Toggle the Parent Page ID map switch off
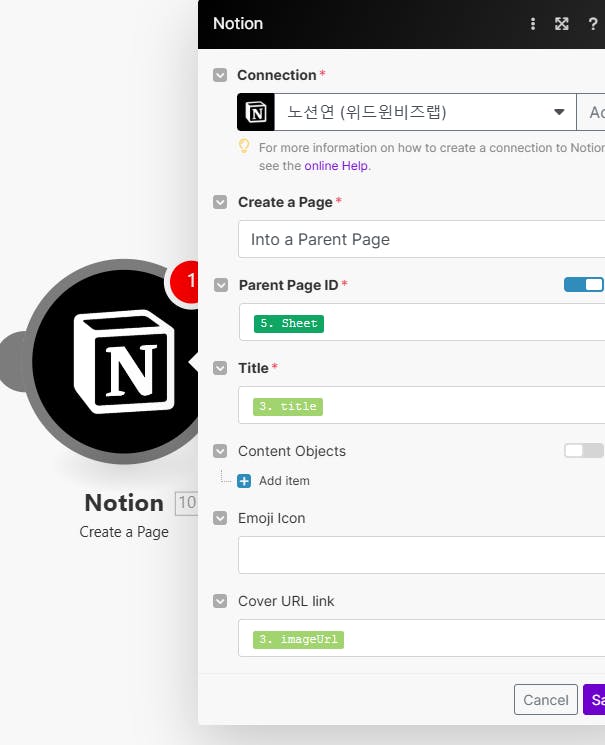 (584, 285)
